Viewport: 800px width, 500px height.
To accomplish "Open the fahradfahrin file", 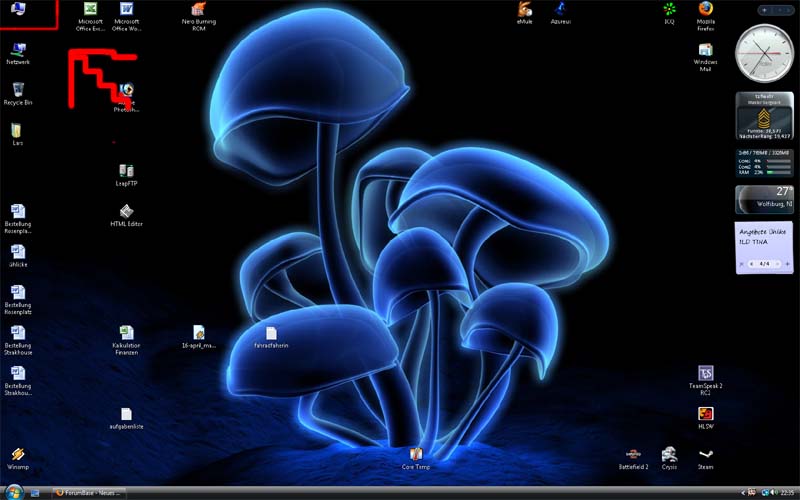I will click(271, 337).
